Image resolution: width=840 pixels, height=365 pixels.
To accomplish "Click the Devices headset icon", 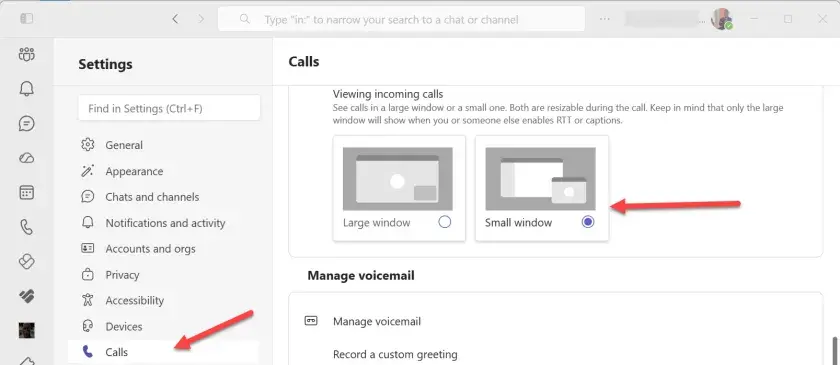I will [x=87, y=326].
